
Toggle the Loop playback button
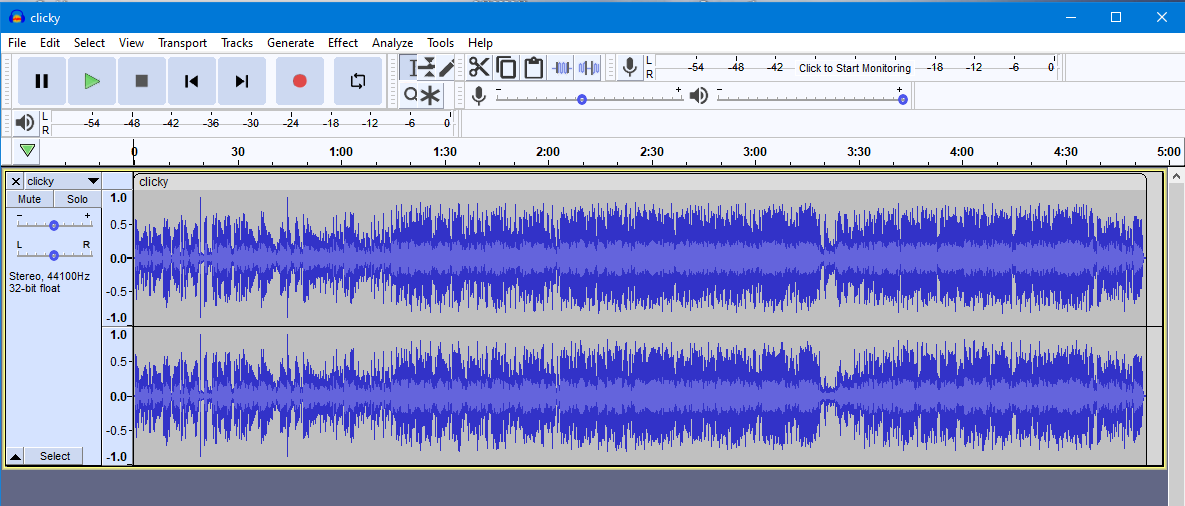[x=358, y=81]
